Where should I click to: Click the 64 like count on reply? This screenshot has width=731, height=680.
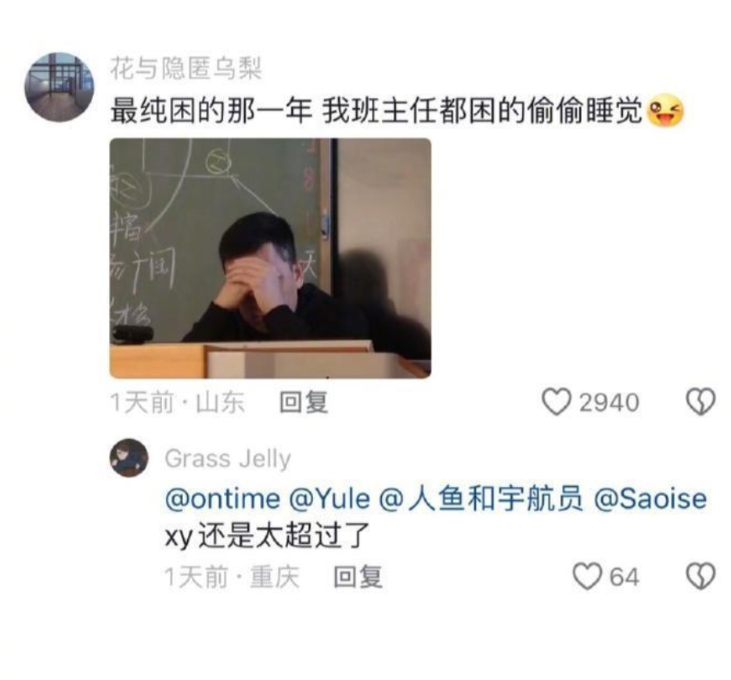(625, 577)
